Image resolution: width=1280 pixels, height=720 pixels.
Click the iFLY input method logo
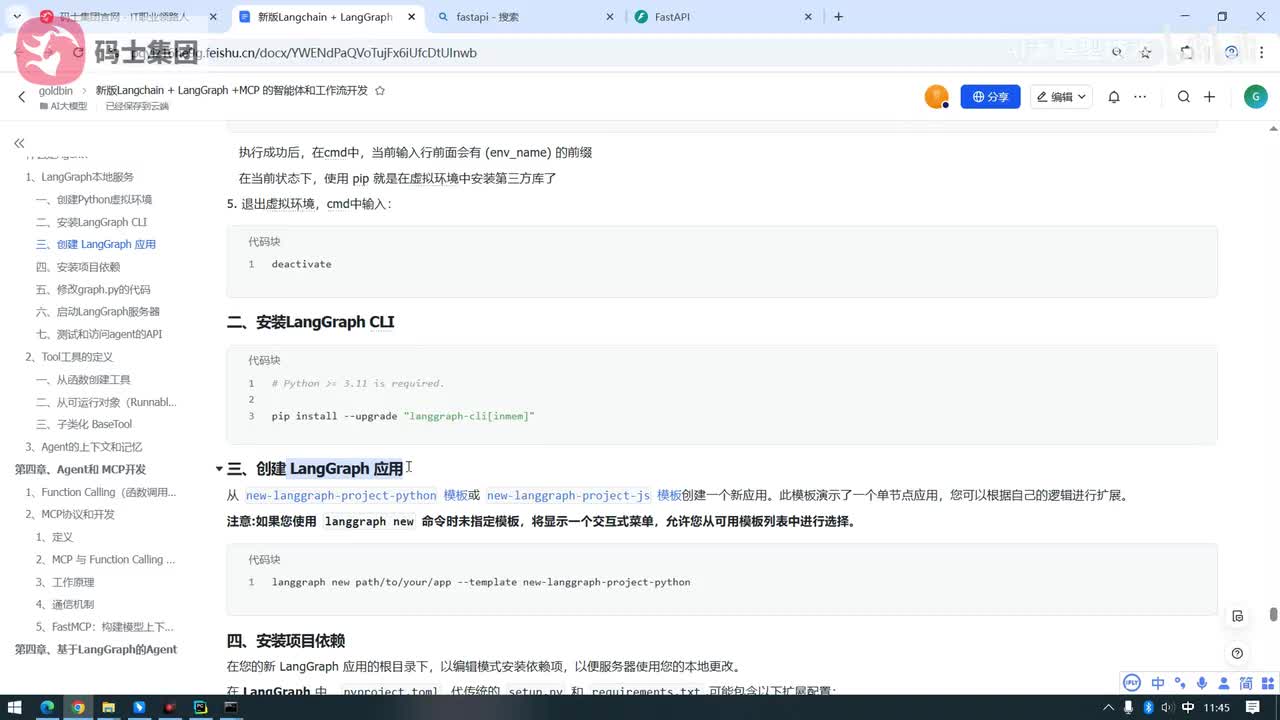pyautogui.click(x=1132, y=683)
